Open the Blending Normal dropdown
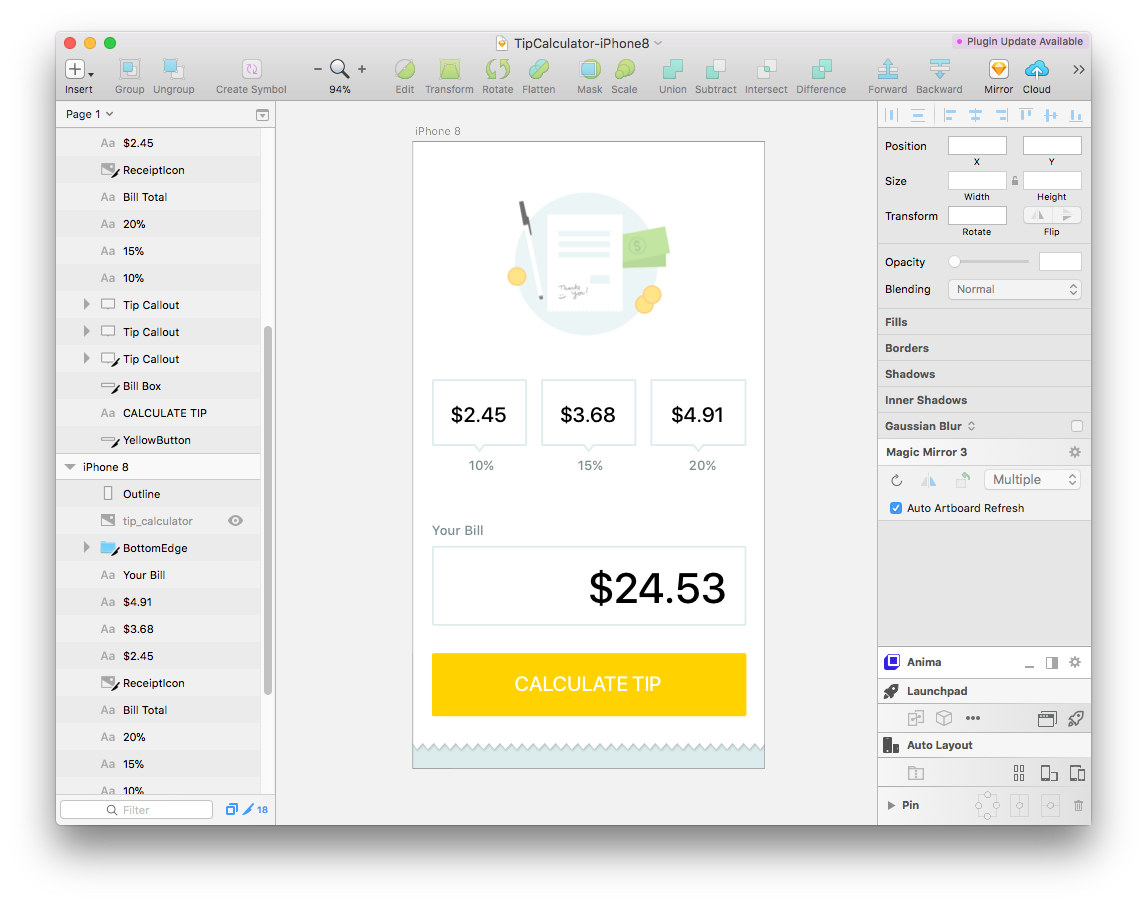1147x905 pixels. (1015, 289)
